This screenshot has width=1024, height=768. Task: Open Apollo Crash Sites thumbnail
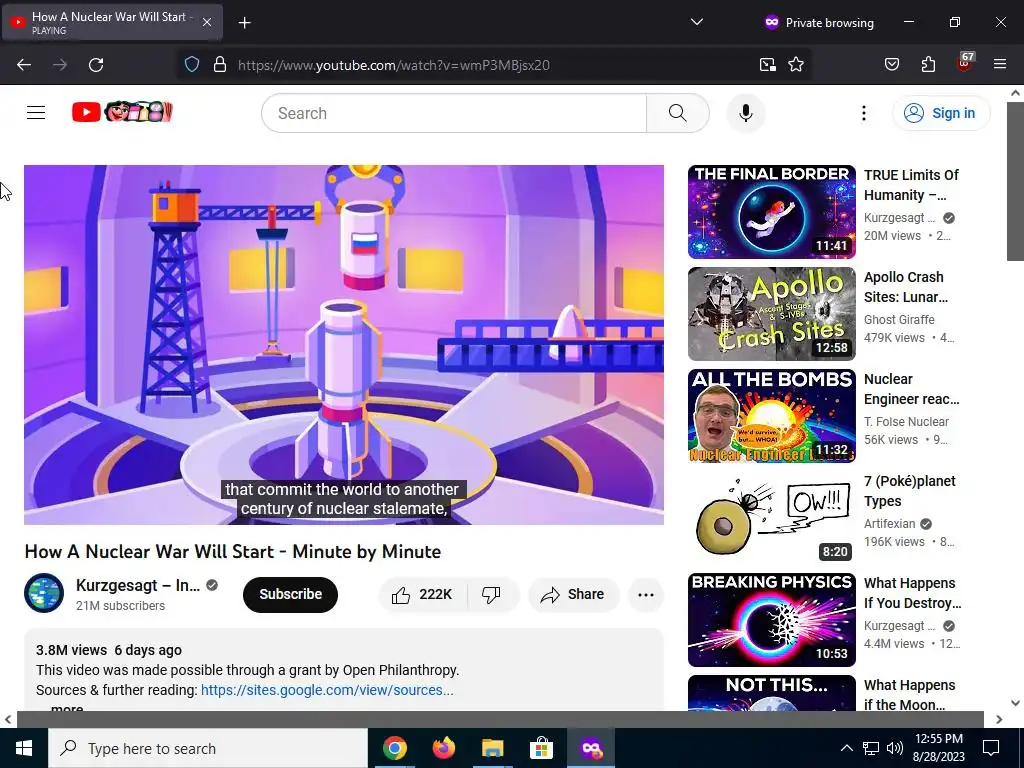point(771,313)
